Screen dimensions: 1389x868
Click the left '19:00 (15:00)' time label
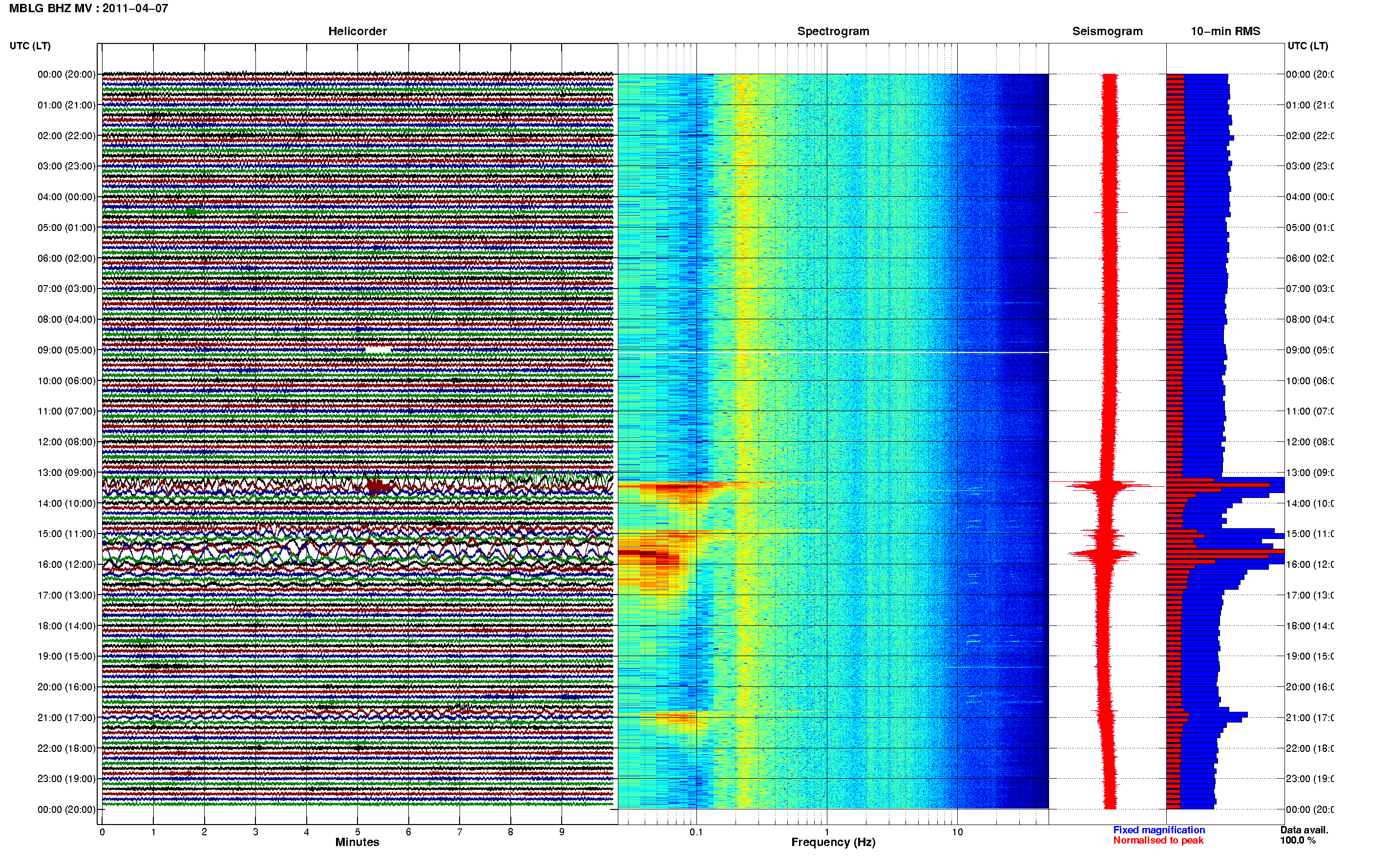66,656
